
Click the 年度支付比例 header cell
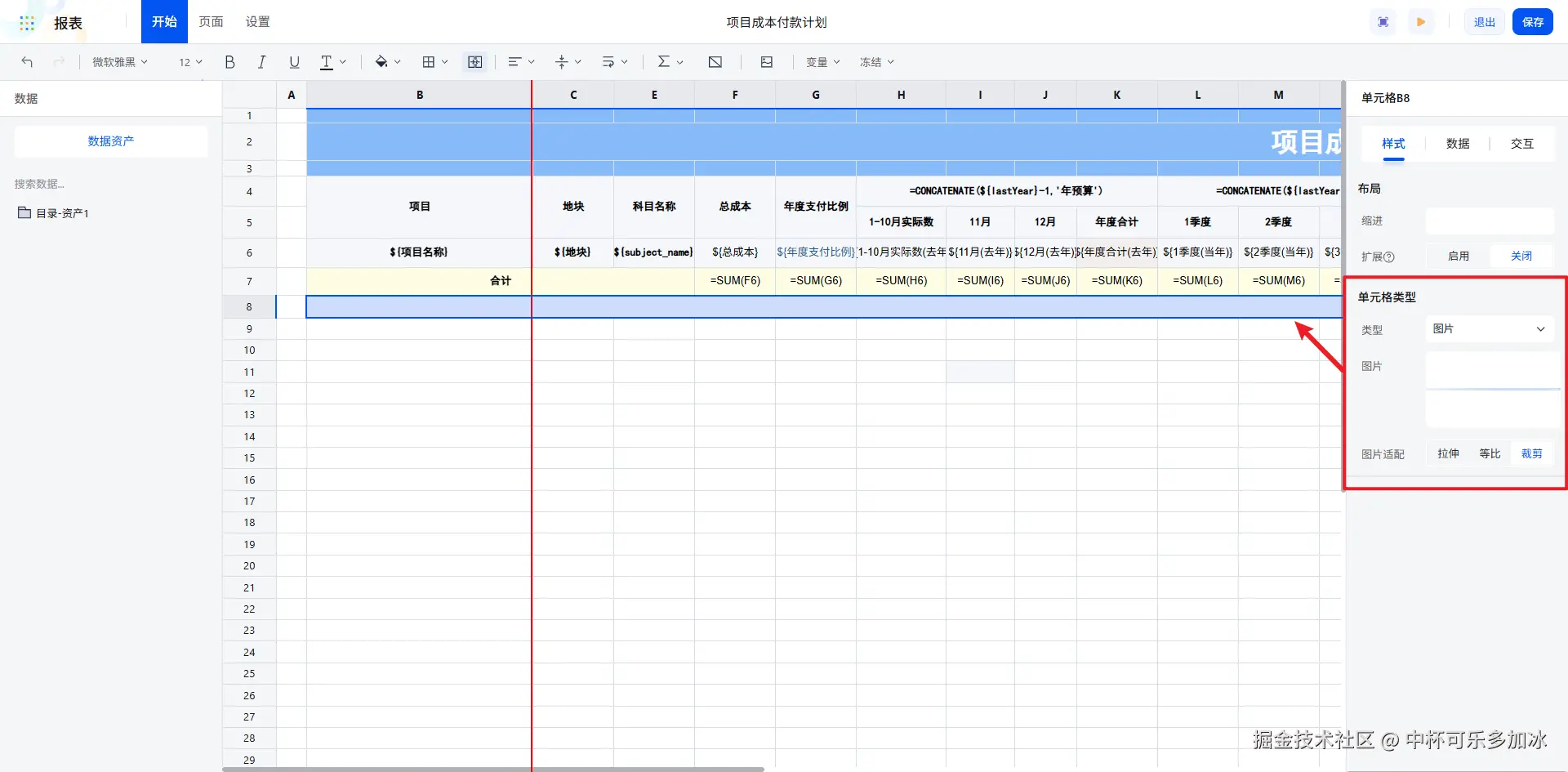(x=816, y=207)
